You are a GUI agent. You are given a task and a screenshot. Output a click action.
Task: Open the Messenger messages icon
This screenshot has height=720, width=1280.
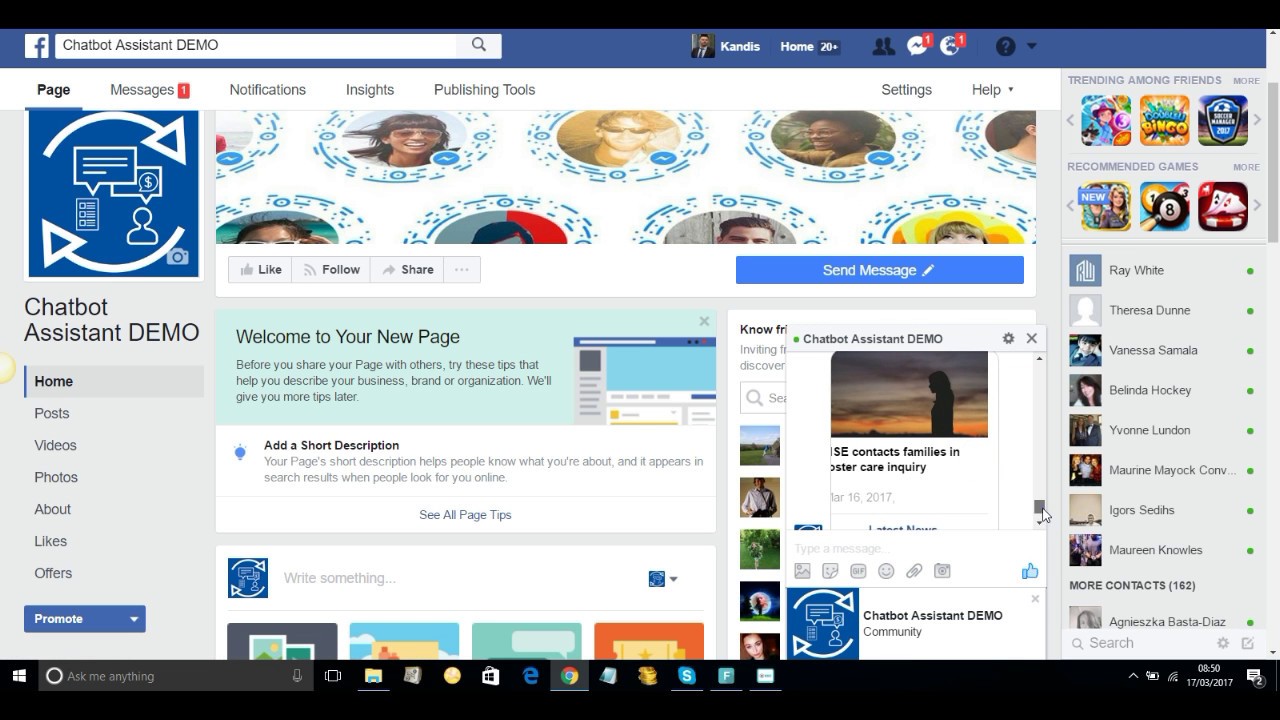click(917, 46)
